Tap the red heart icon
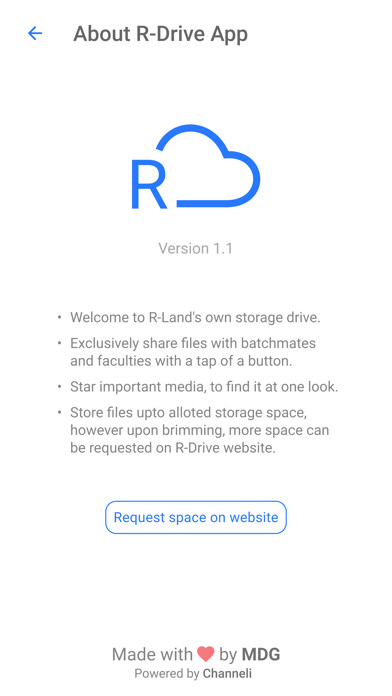 (206, 654)
